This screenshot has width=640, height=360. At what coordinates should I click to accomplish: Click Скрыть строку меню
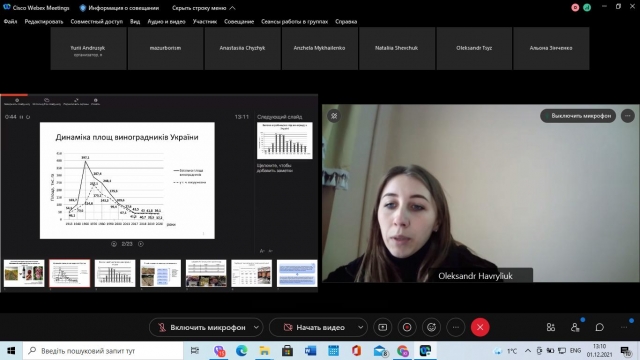pyautogui.click(x=203, y=8)
